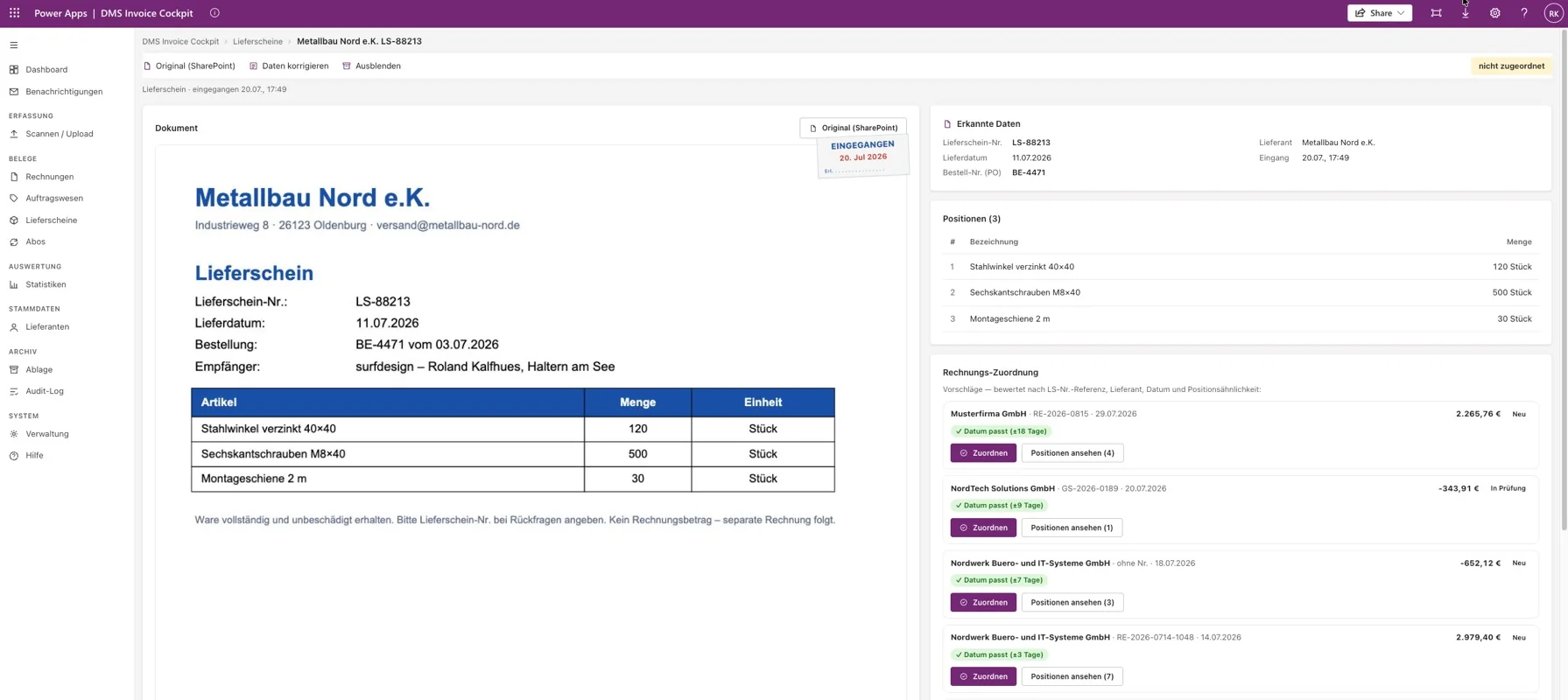Image resolution: width=1568 pixels, height=700 pixels.
Task: Click Zuordnen for the -652,12 € invoice
Action: [x=983, y=602]
